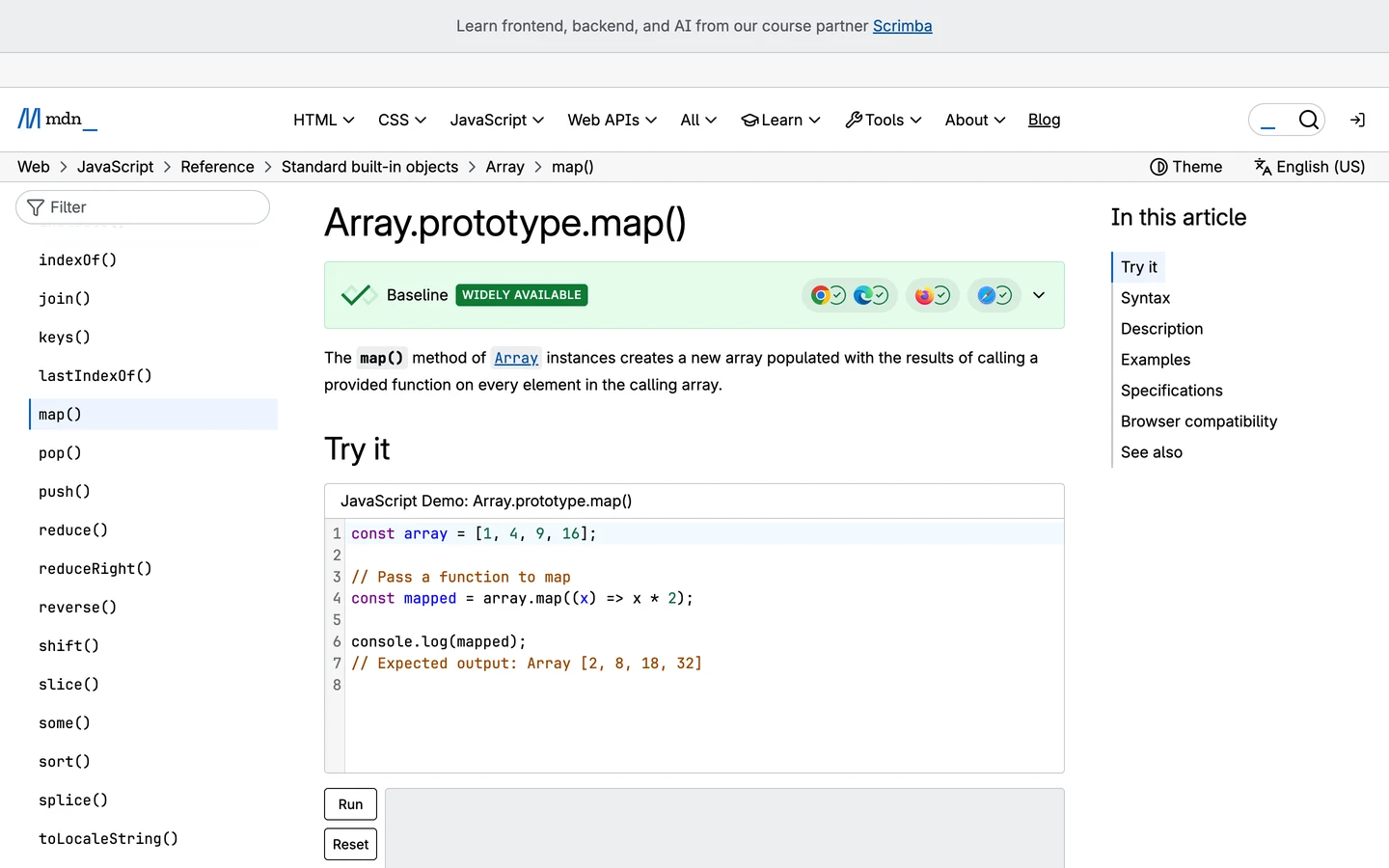Screen dimensions: 1389x868
Task: Open reduce() in the sidebar
Action: click(x=73, y=530)
